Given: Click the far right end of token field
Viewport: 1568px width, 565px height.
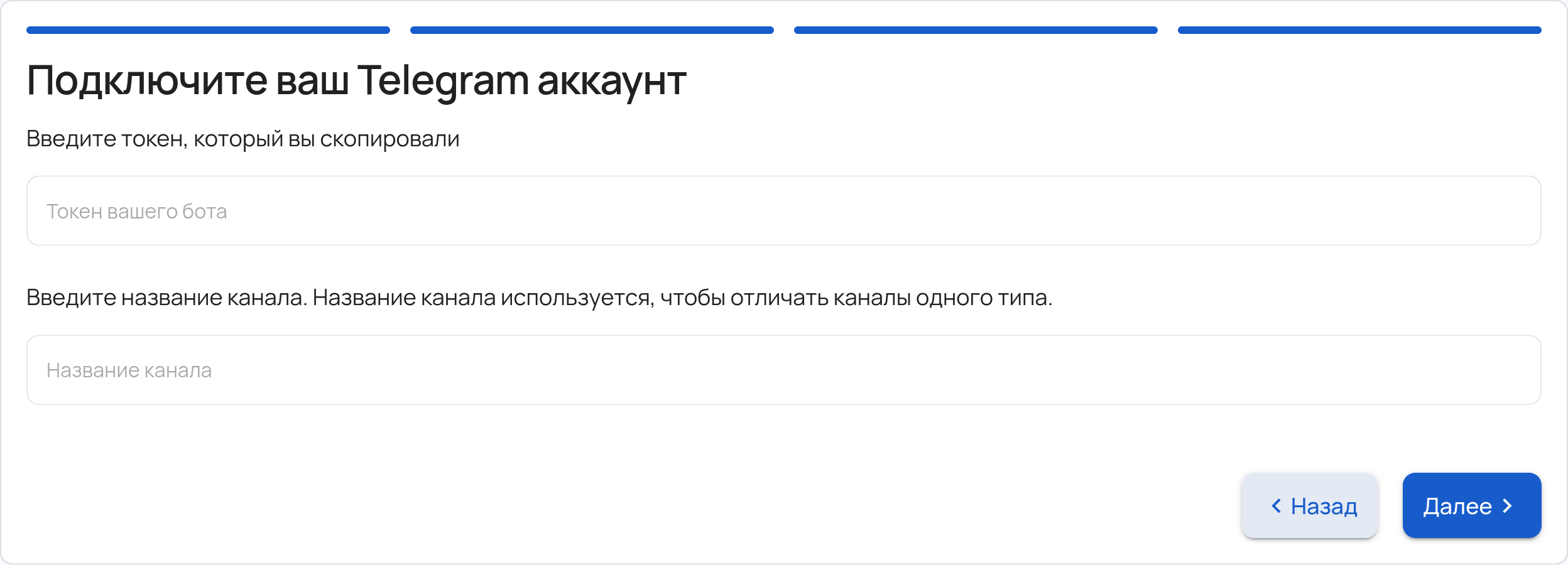Looking at the screenshot, I should (1520, 211).
